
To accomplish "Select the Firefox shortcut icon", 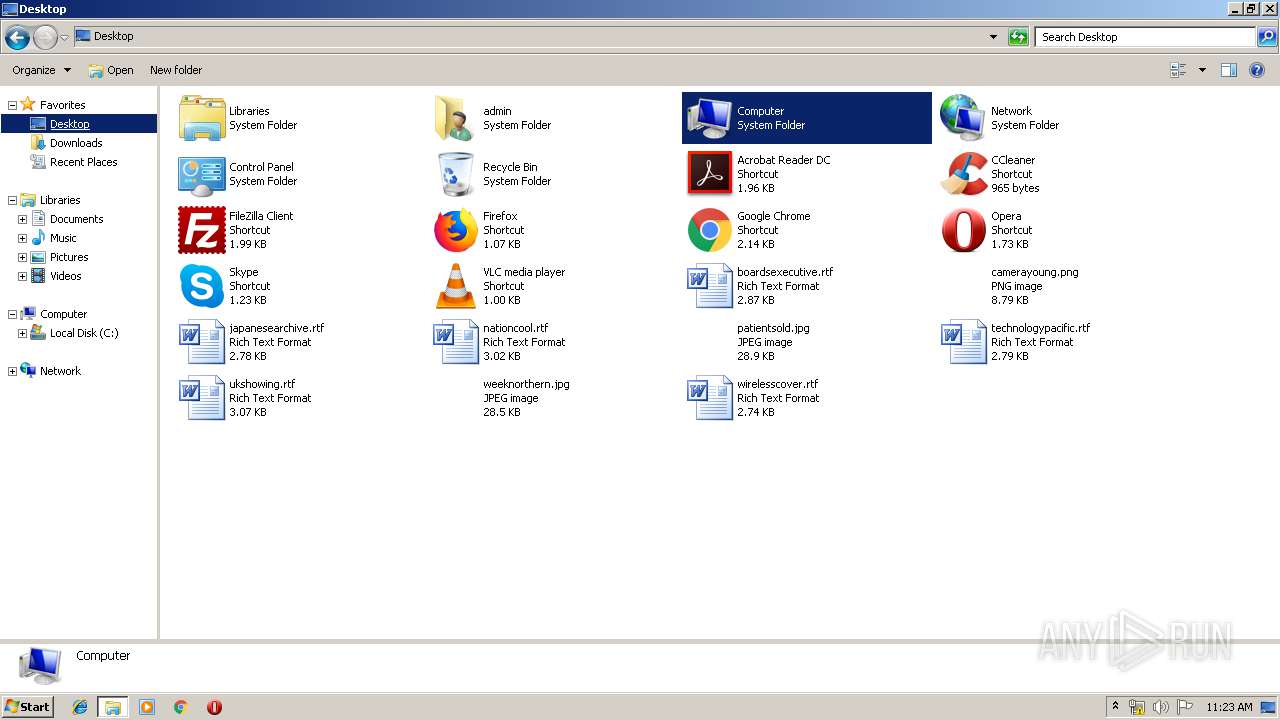I will pos(456,230).
